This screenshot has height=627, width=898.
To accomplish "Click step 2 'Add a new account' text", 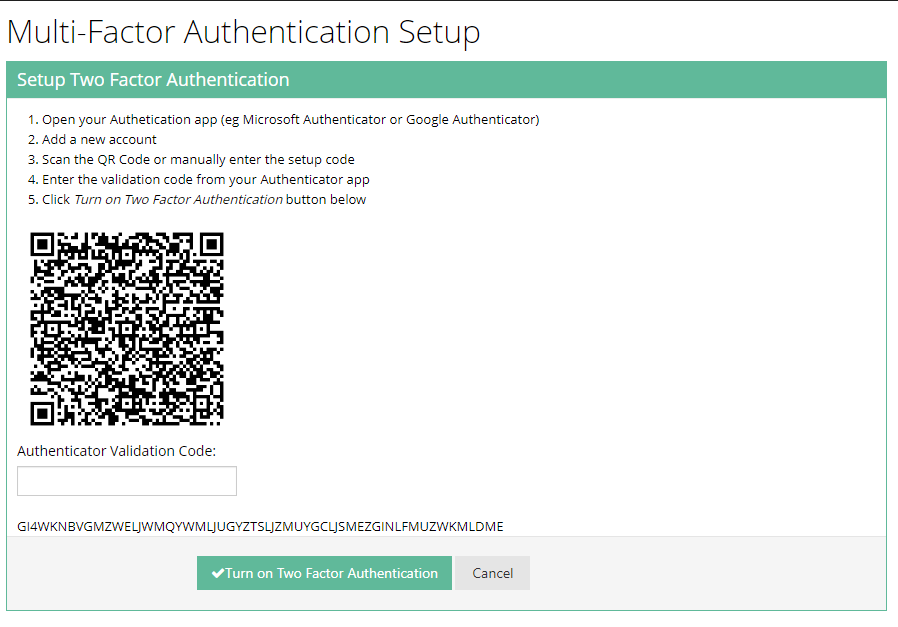I will coord(99,140).
